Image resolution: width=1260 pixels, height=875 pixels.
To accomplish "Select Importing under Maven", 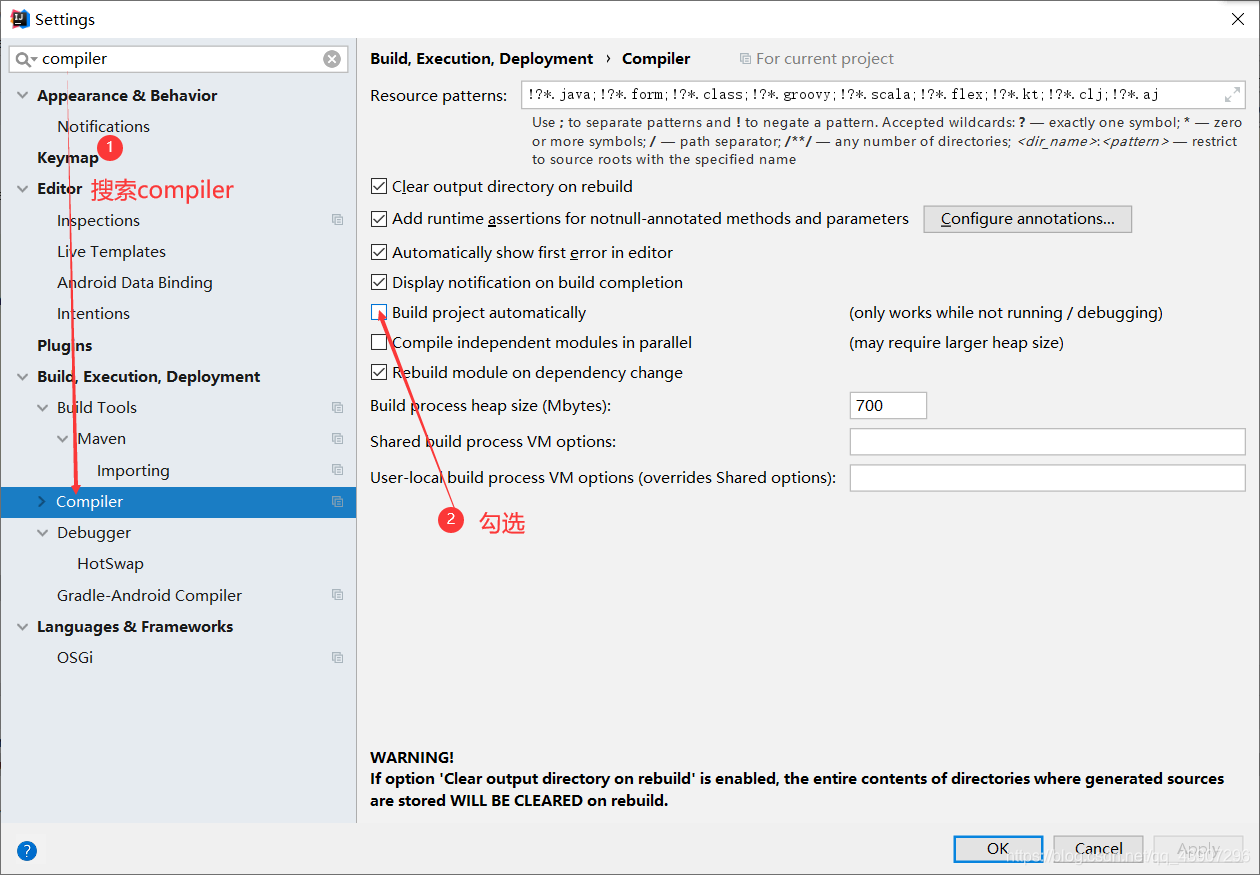I will pyautogui.click(x=133, y=470).
